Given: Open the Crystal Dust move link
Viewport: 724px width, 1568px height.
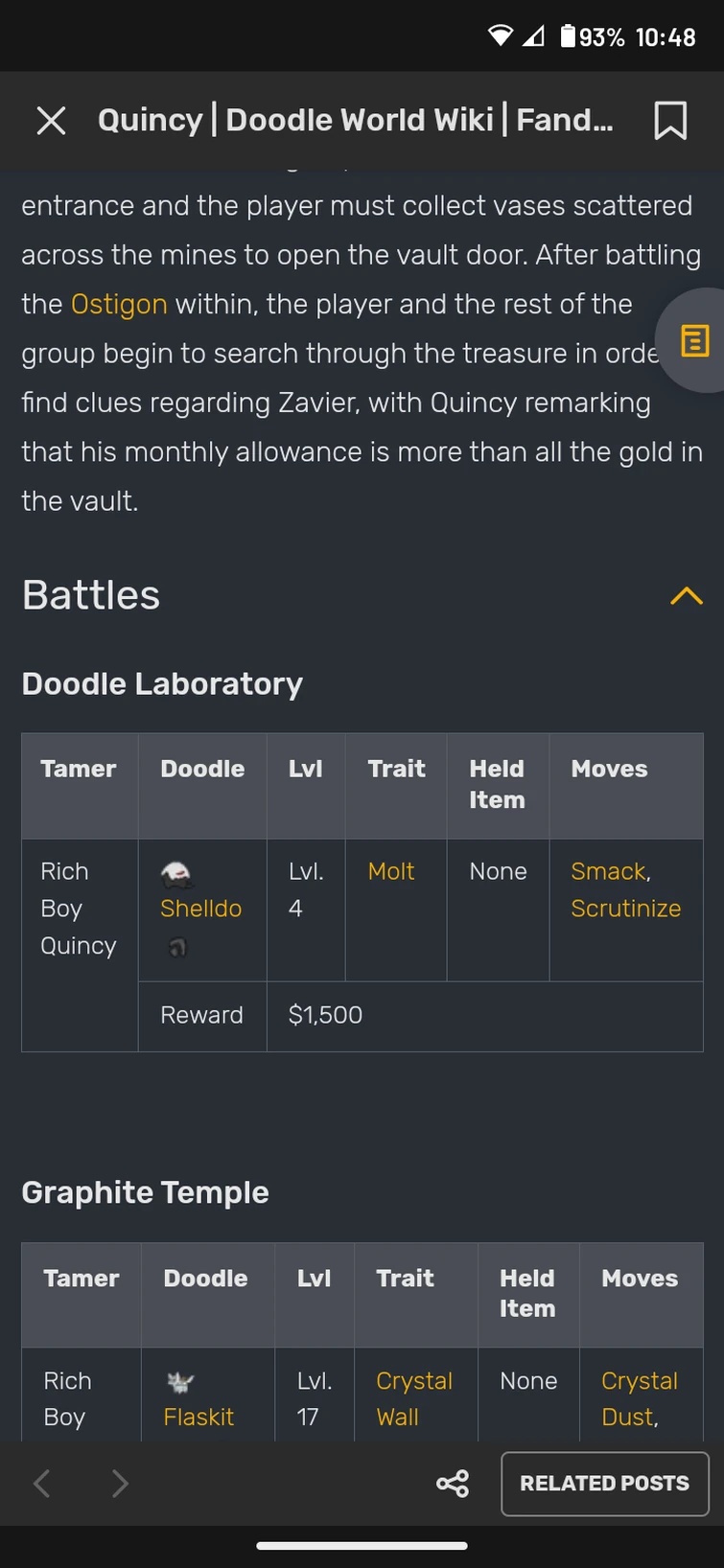Looking at the screenshot, I should [x=639, y=1399].
